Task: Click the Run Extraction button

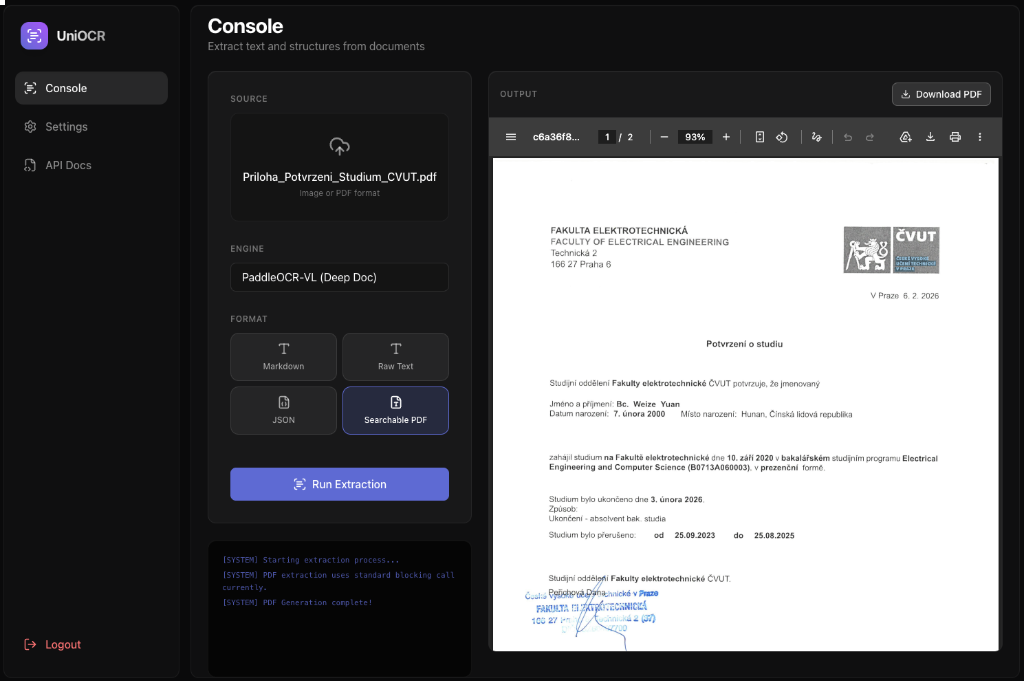Action: tap(340, 484)
